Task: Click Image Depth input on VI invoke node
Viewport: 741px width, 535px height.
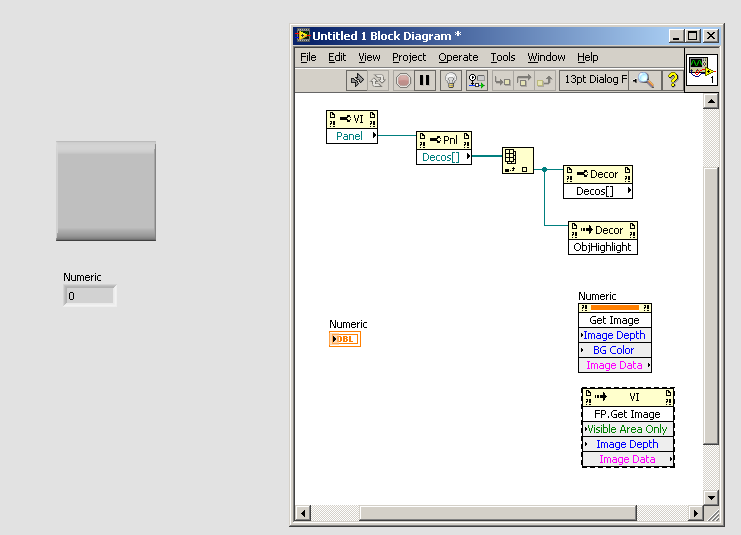Action: (x=628, y=444)
